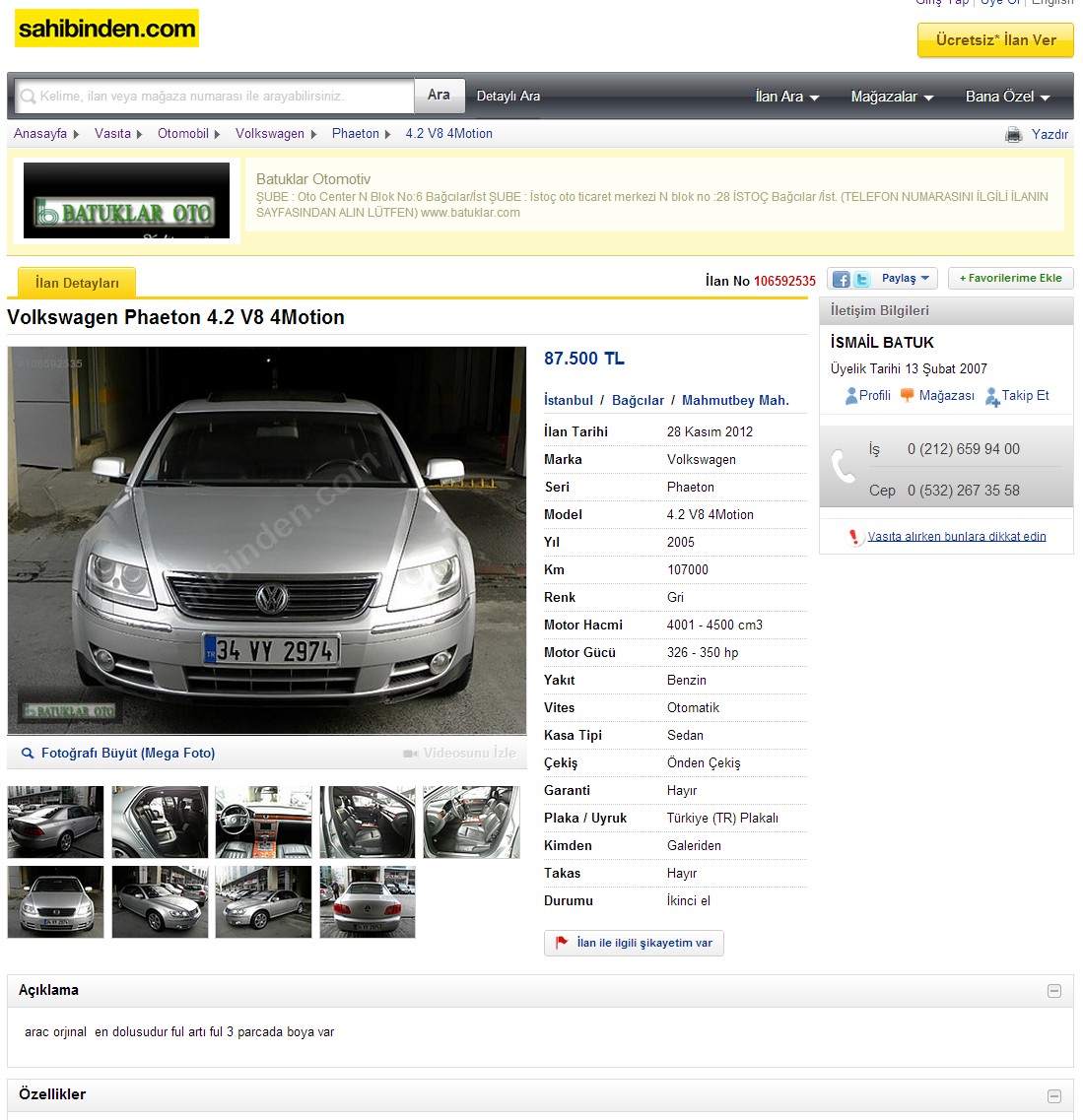Collapse the Açıklama section

tap(1053, 991)
